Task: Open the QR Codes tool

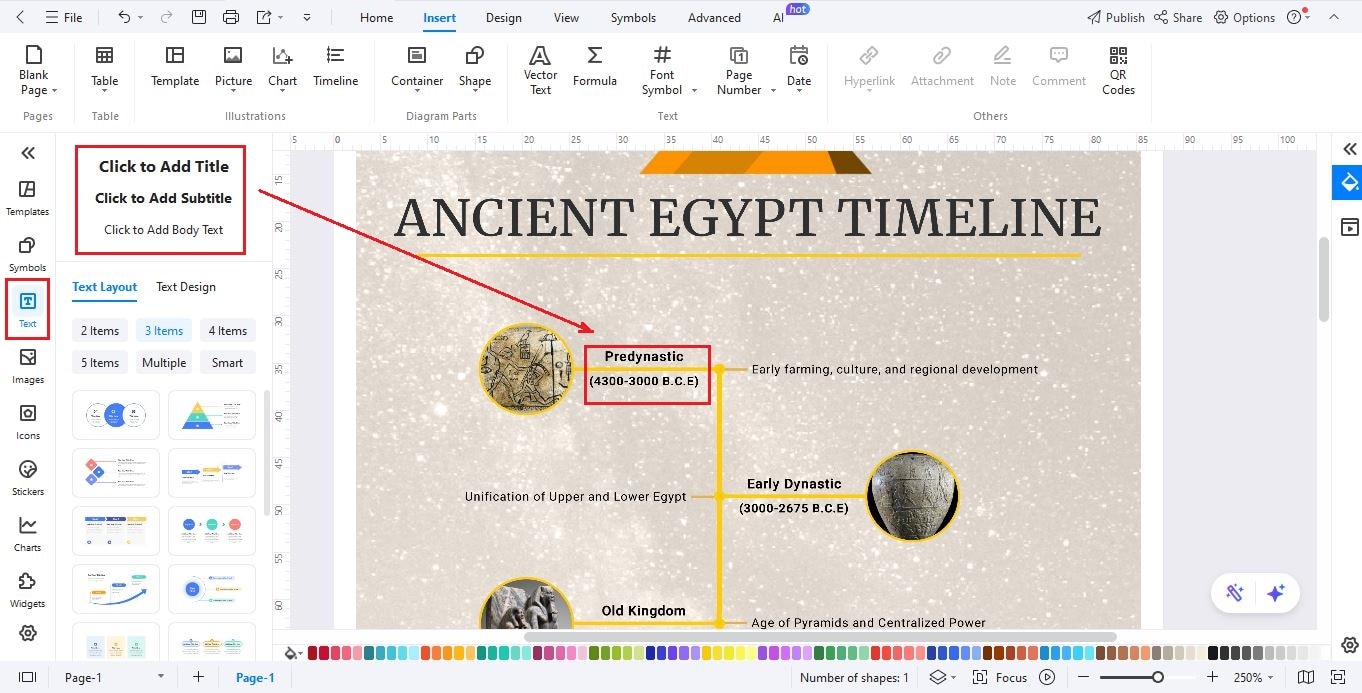Action: click(x=1117, y=70)
